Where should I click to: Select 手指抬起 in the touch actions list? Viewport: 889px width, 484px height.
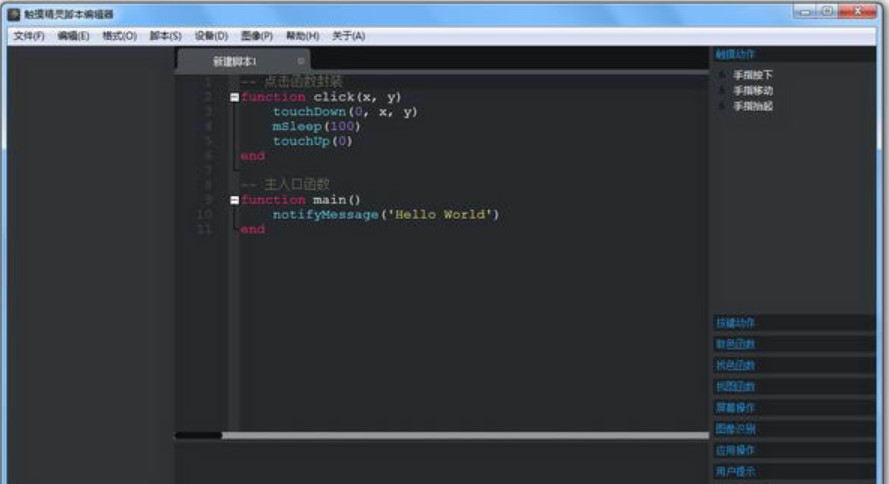(752, 106)
